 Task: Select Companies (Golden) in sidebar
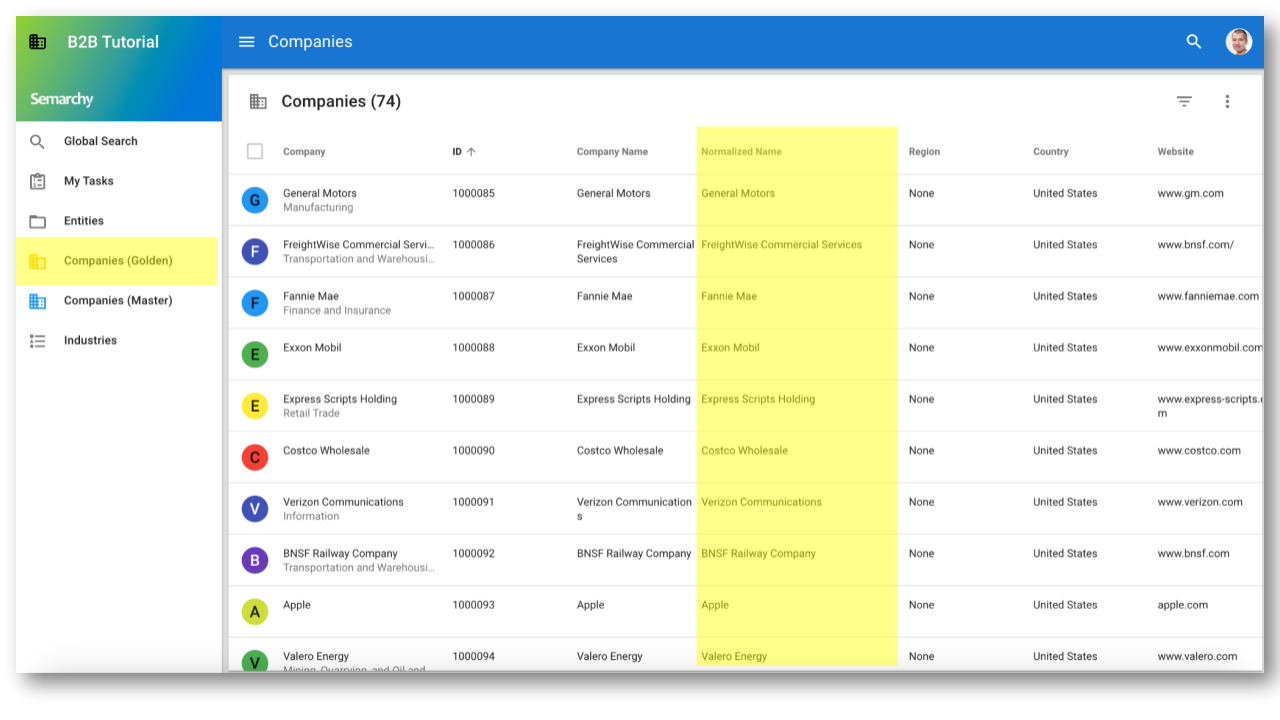tap(119, 261)
